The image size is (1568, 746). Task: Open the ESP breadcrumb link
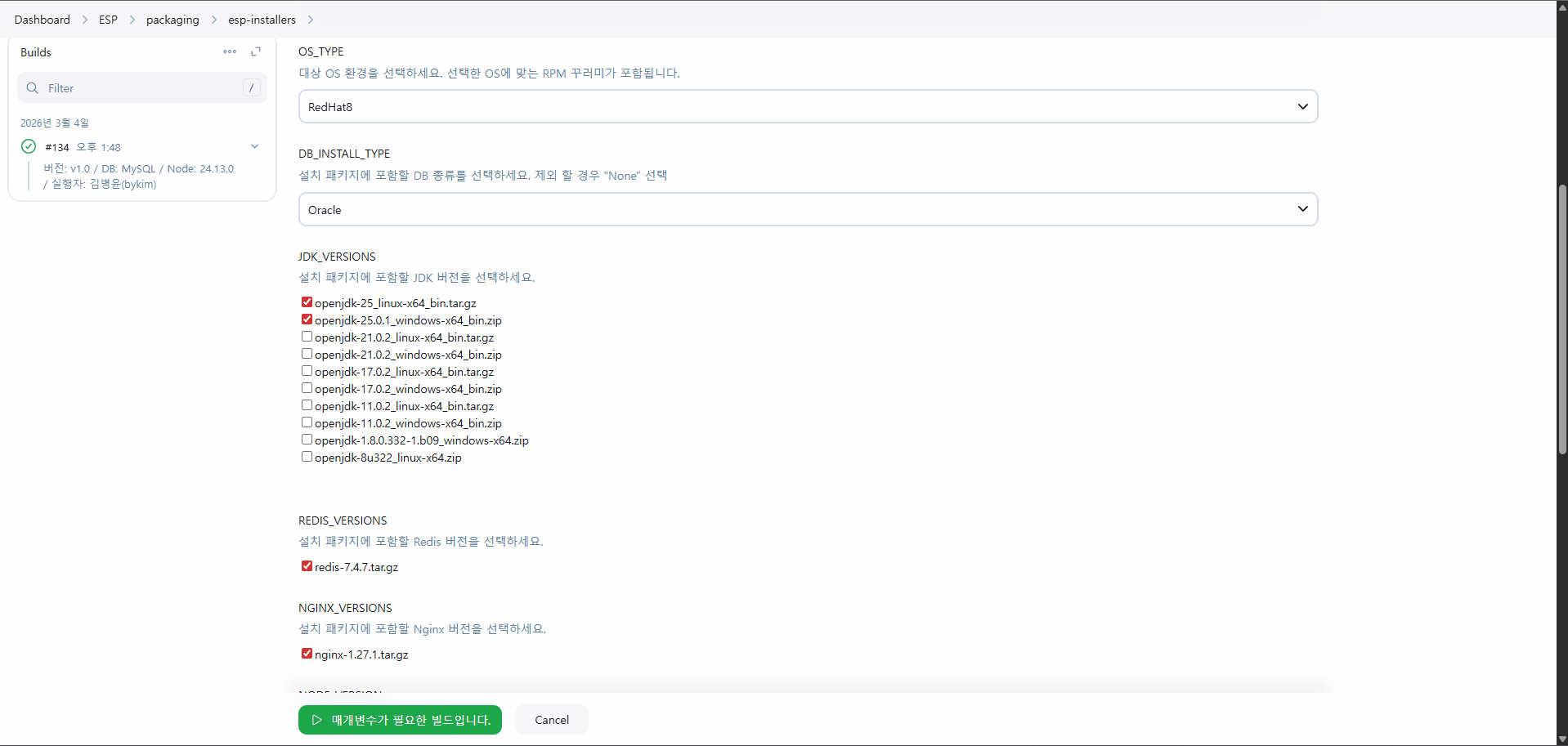coord(108,20)
